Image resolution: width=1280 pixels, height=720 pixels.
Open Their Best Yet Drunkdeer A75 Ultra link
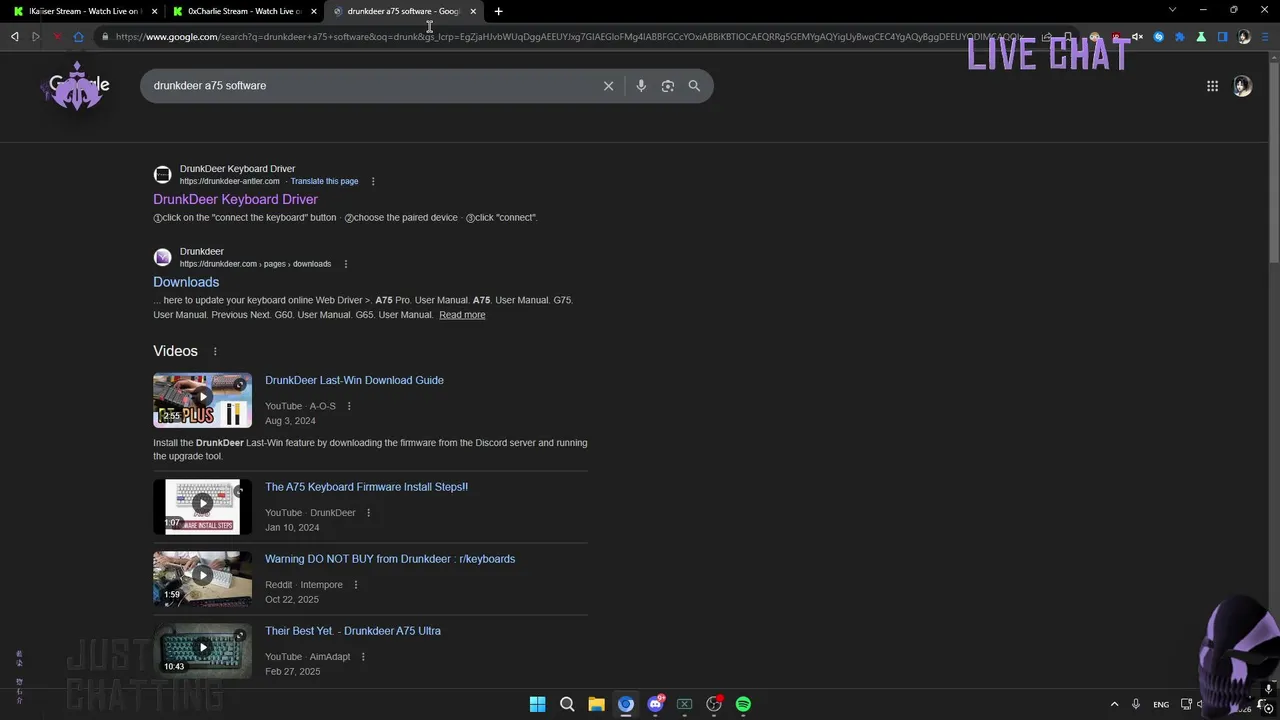pos(353,631)
